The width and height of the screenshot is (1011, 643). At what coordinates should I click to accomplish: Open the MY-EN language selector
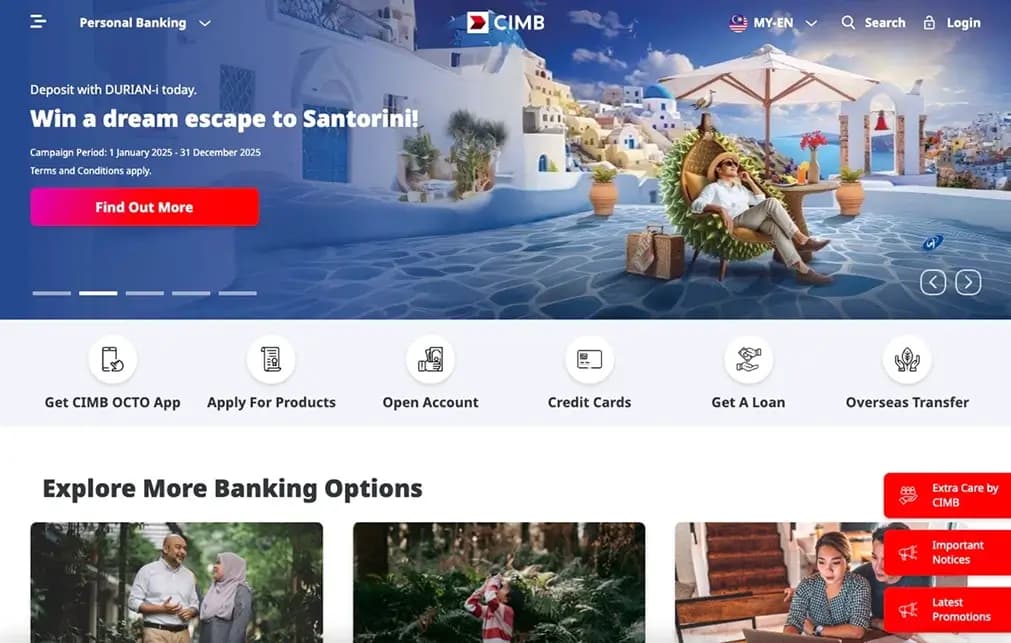point(773,23)
